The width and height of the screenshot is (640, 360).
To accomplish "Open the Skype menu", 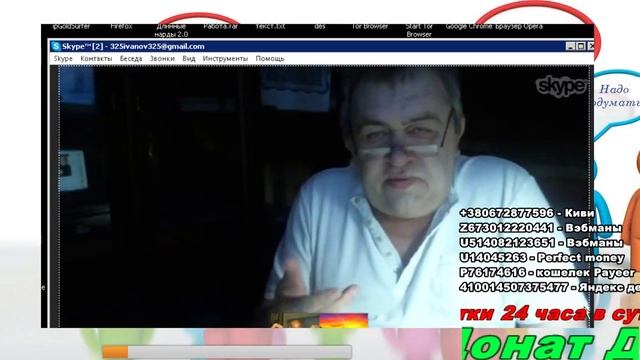I will tap(63, 59).
